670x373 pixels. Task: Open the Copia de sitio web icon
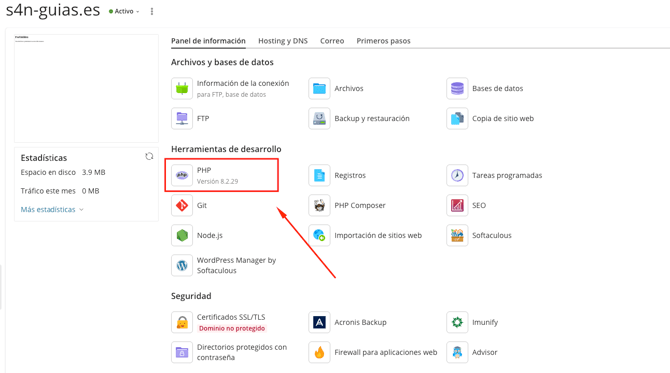tap(457, 118)
